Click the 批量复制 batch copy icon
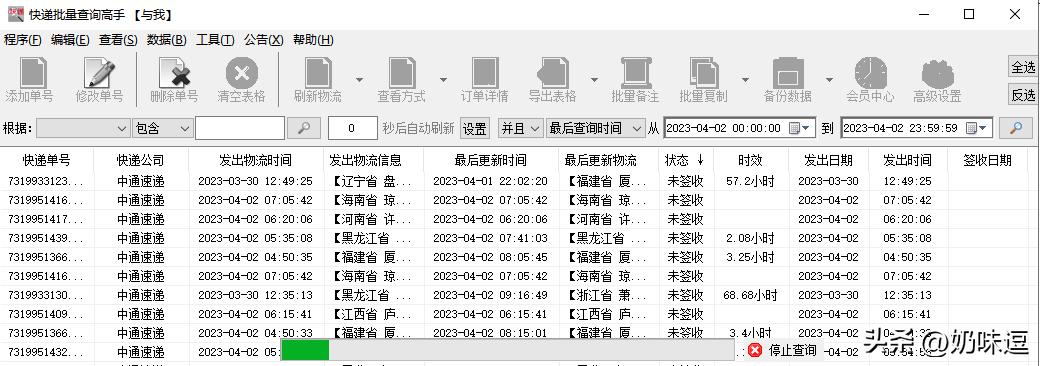 click(x=704, y=72)
